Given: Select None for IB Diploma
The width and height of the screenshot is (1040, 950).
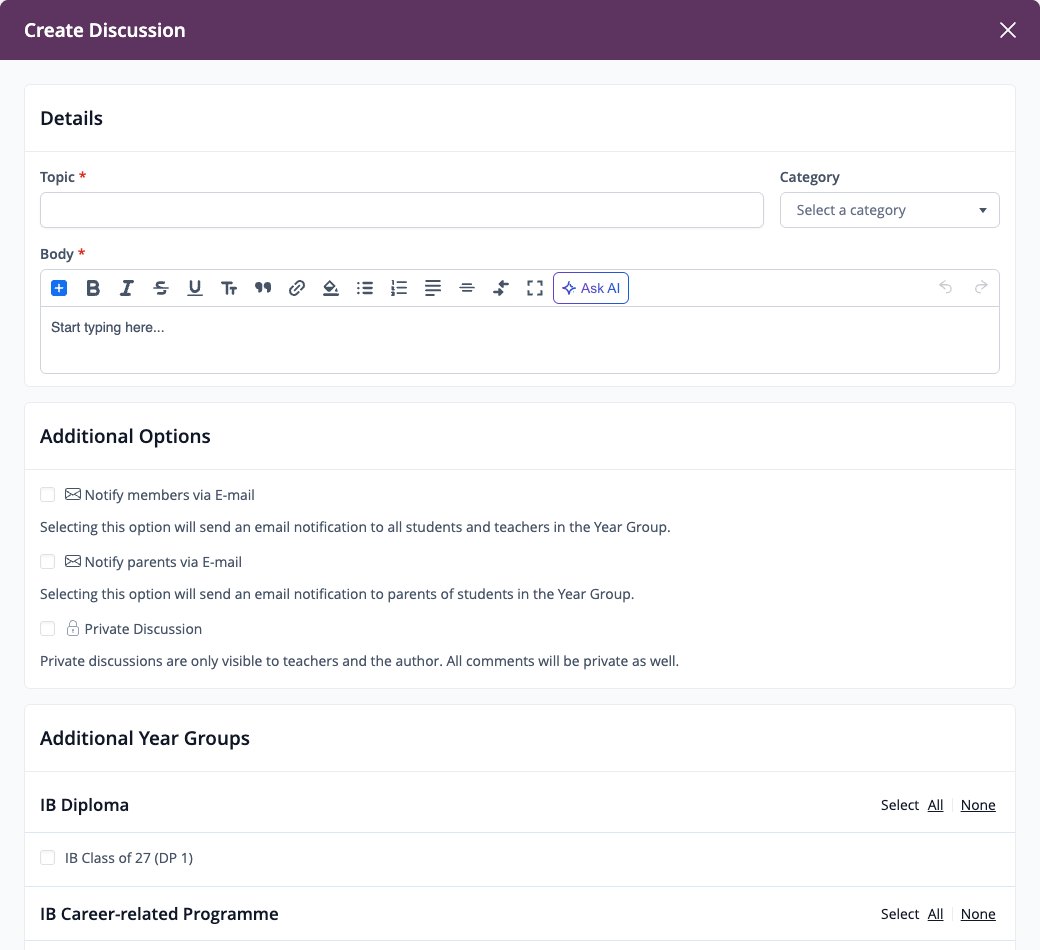Looking at the screenshot, I should click(x=978, y=805).
